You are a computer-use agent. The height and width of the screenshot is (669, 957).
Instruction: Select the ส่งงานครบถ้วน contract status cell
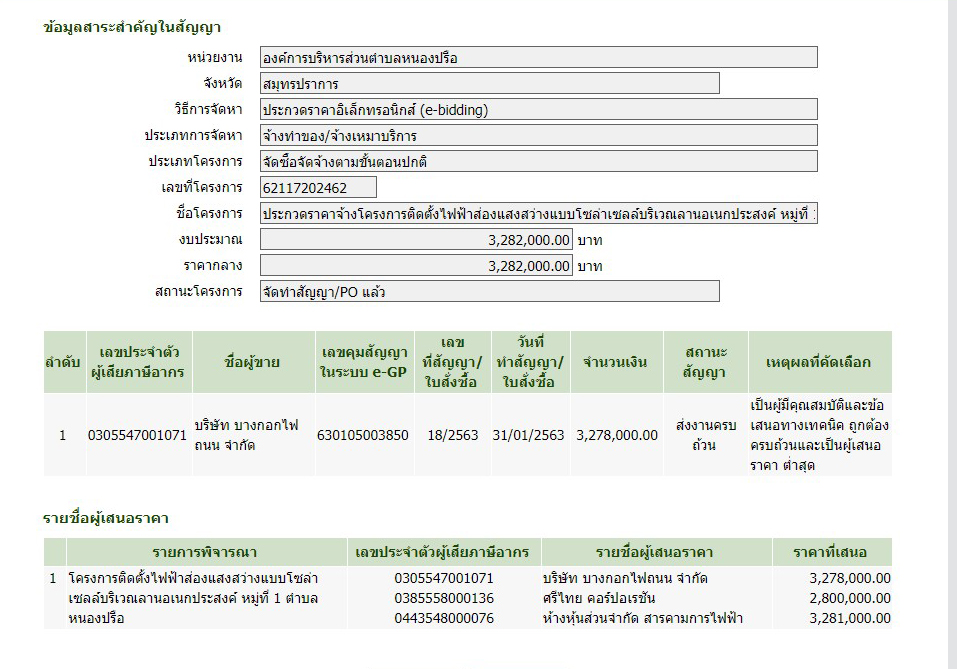coord(704,435)
